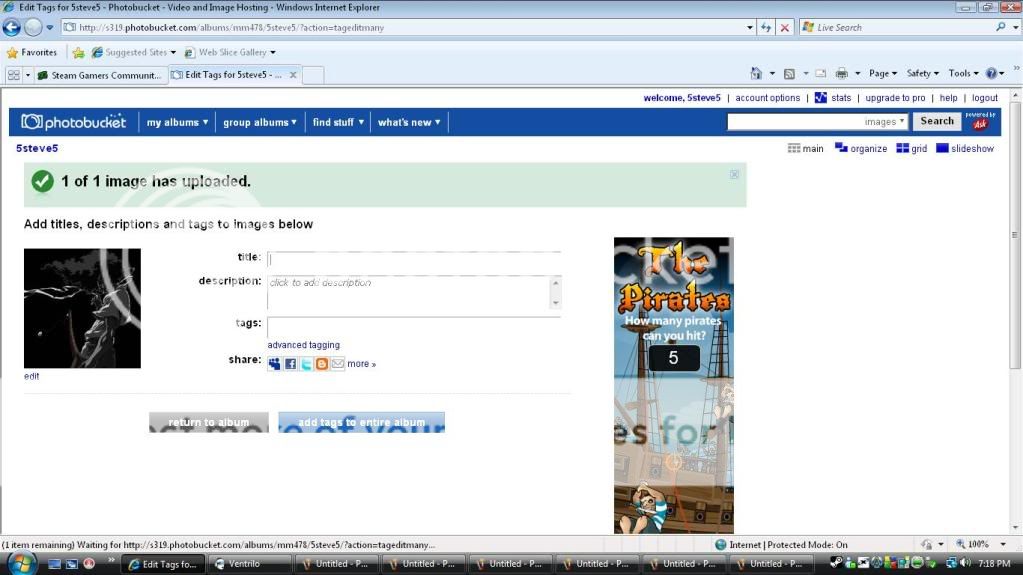Viewport: 1023px width, 575px height.
Task: Share image via the MySpace icon
Action: pyautogui.click(x=274, y=364)
